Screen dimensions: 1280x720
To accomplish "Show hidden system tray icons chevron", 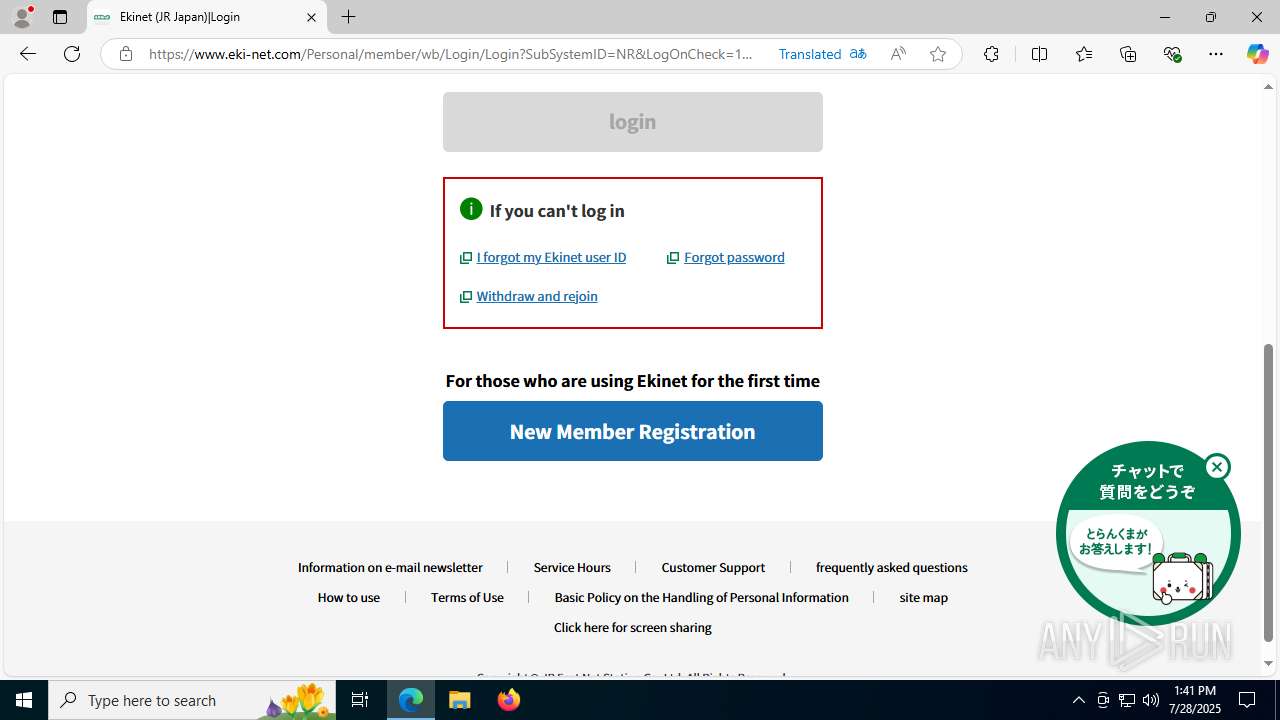I will tap(1078, 700).
